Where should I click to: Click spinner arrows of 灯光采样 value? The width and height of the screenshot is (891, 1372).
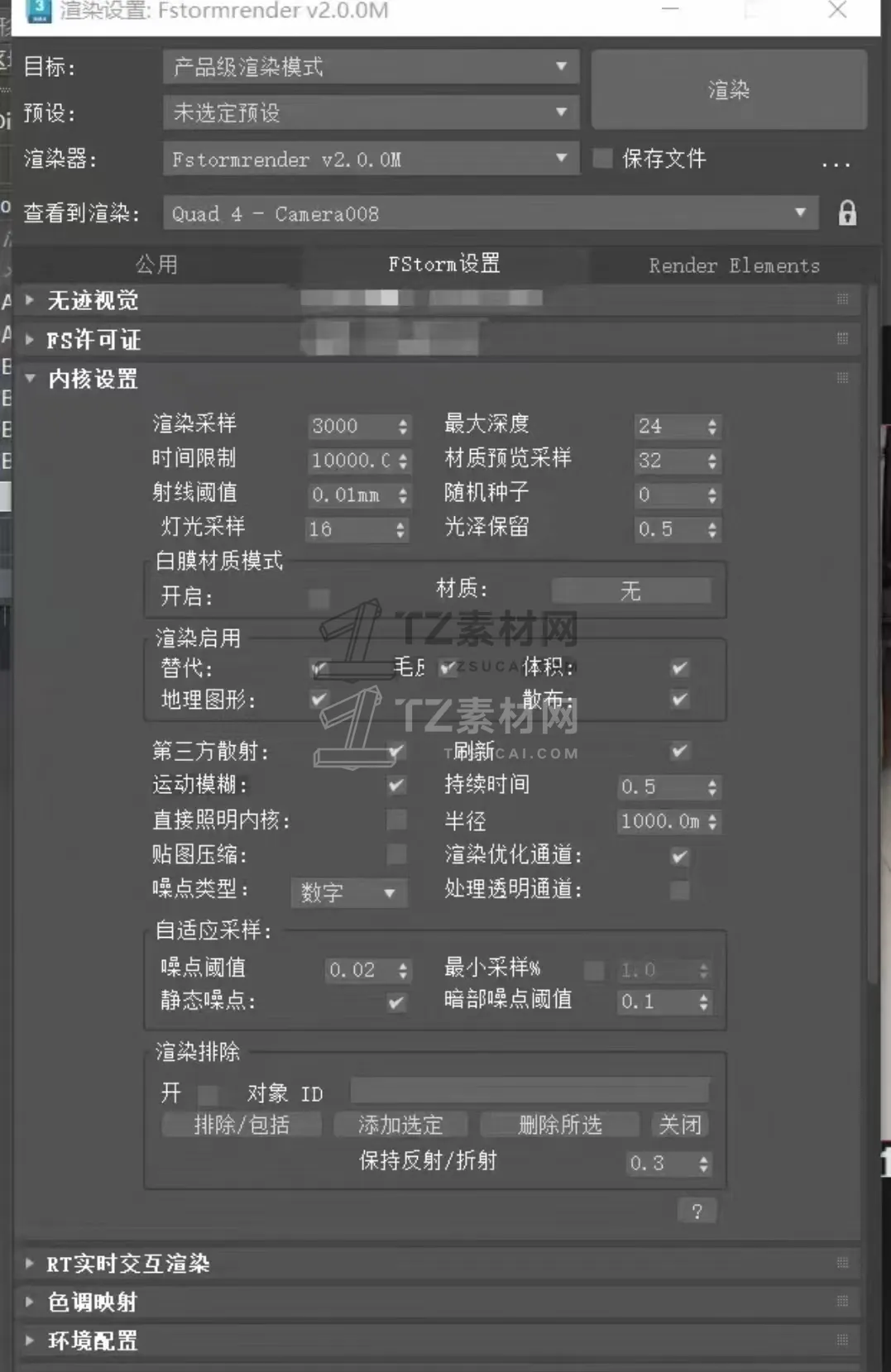click(400, 529)
